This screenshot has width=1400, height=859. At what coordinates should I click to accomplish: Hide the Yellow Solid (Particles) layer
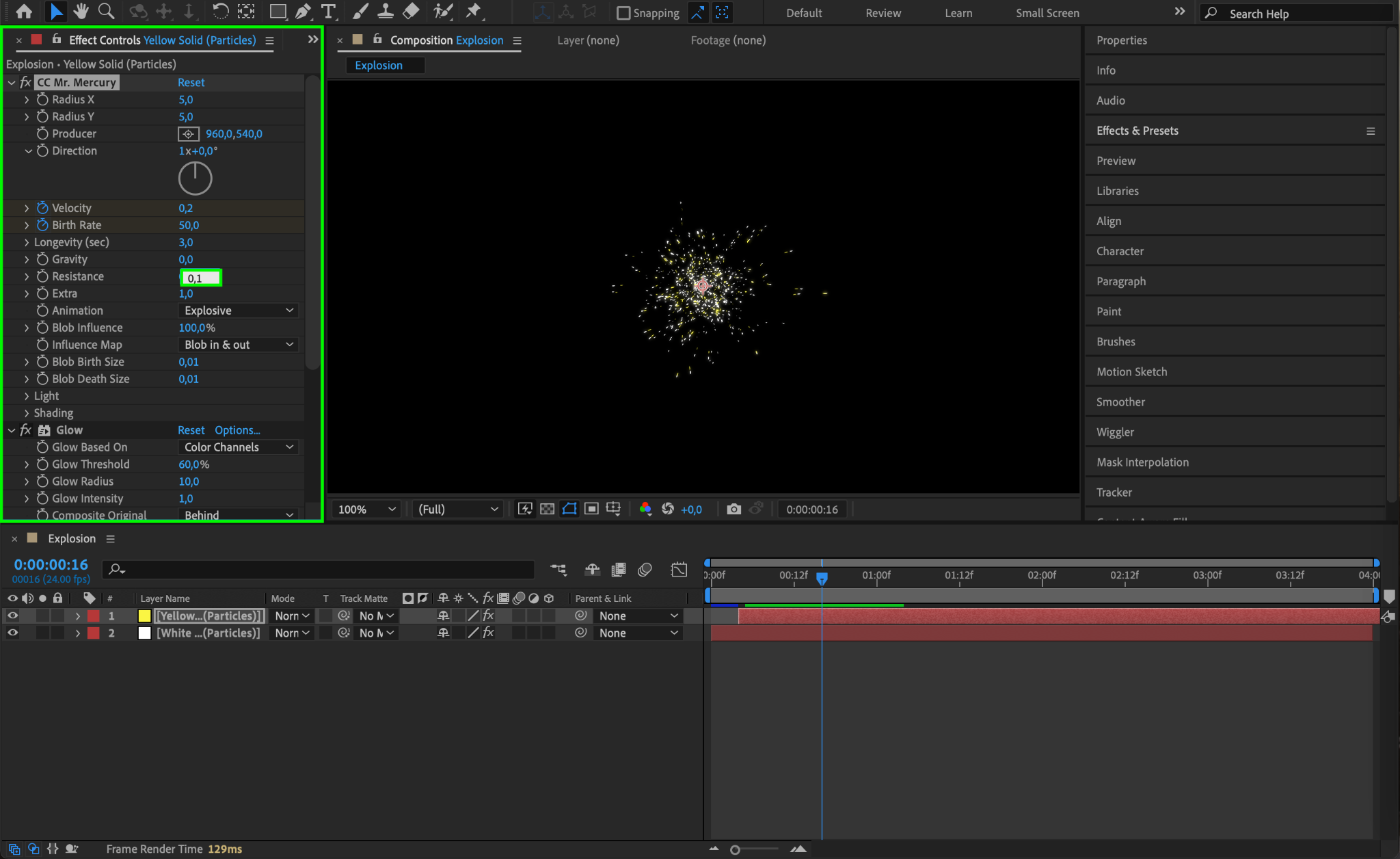(x=12, y=616)
